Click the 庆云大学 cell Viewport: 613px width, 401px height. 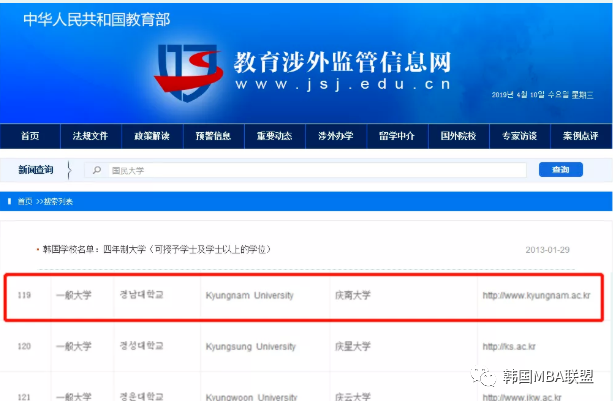coord(353,397)
